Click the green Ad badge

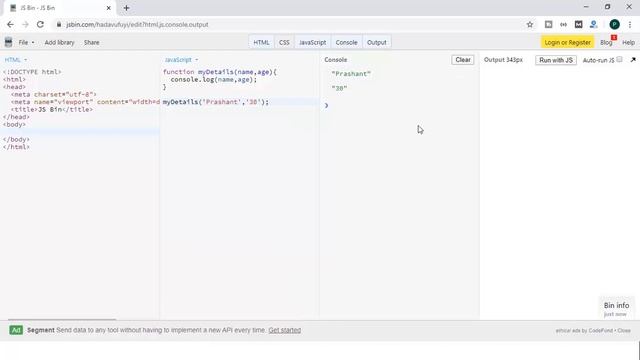pos(16,330)
